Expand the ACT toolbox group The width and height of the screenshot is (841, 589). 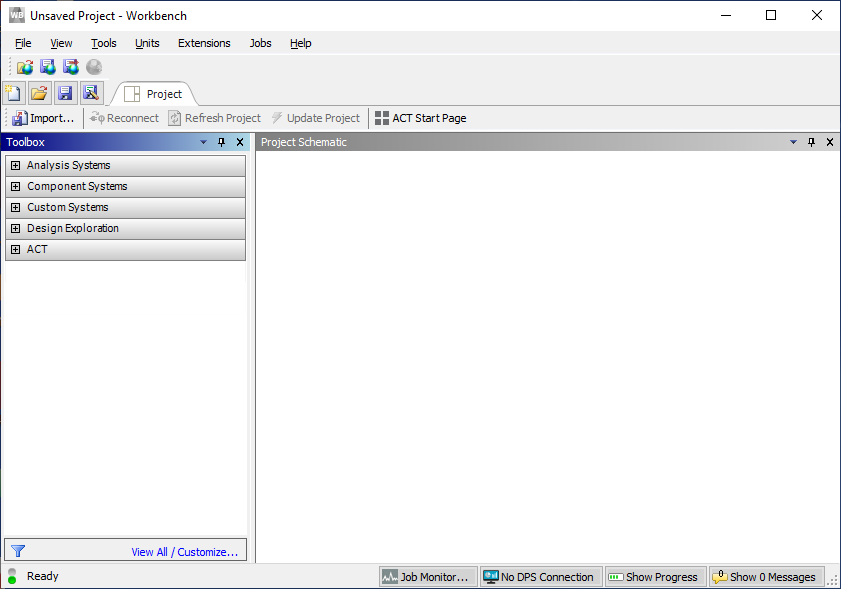(x=16, y=249)
